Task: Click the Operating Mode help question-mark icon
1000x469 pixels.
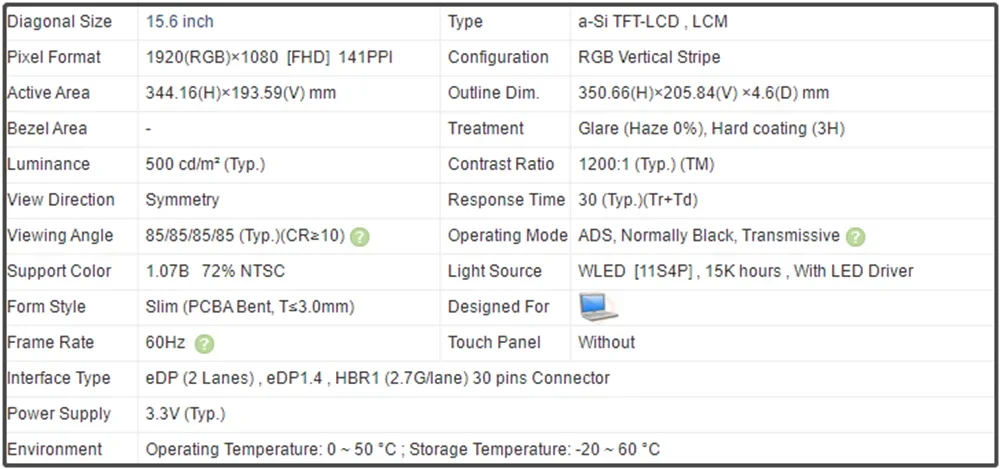Action: (855, 237)
